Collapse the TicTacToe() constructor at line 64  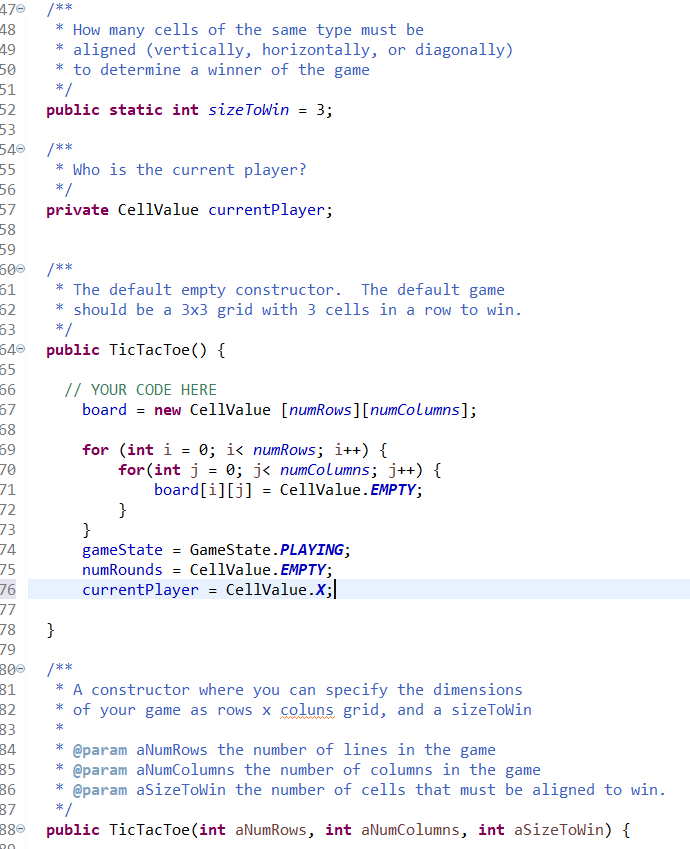(21, 349)
